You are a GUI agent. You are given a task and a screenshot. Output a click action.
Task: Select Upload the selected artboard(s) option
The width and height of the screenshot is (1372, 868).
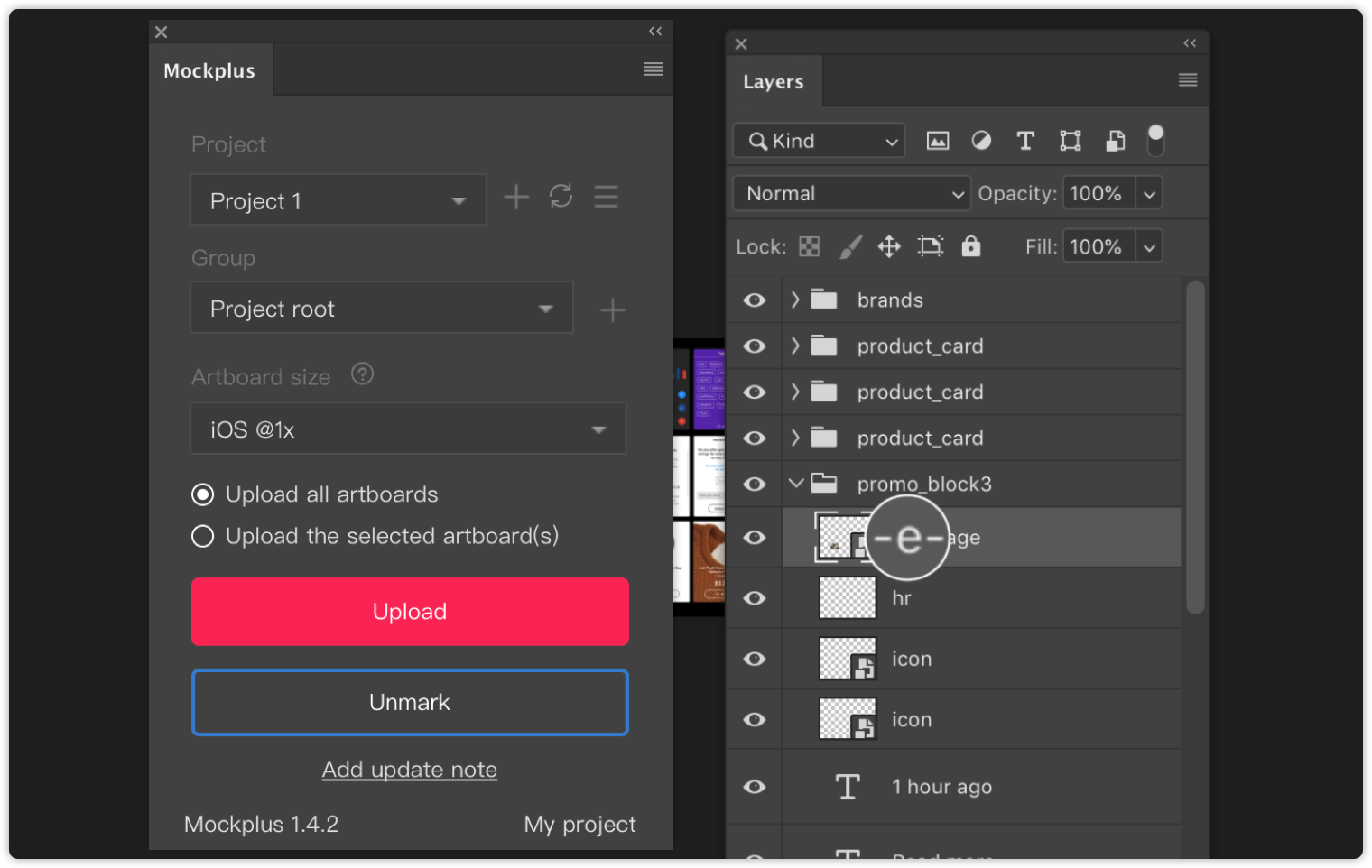375,536
